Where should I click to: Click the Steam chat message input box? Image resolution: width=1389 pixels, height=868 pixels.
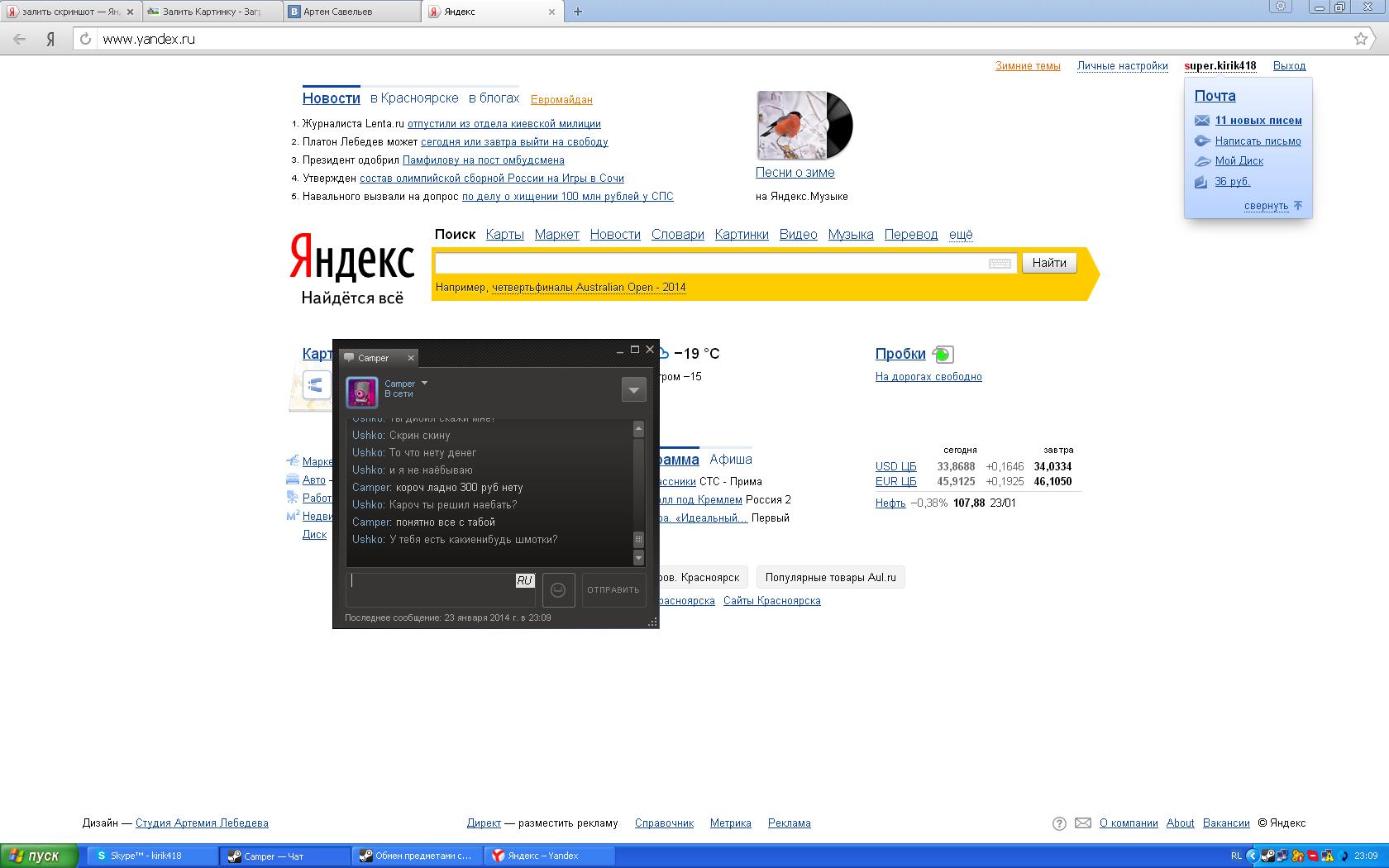(x=440, y=590)
